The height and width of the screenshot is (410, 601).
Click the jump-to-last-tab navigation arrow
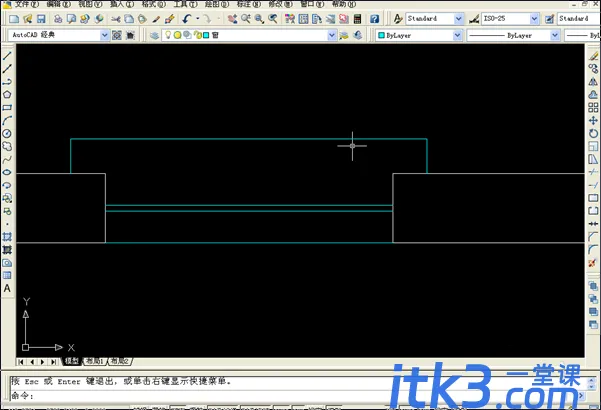coord(53,361)
